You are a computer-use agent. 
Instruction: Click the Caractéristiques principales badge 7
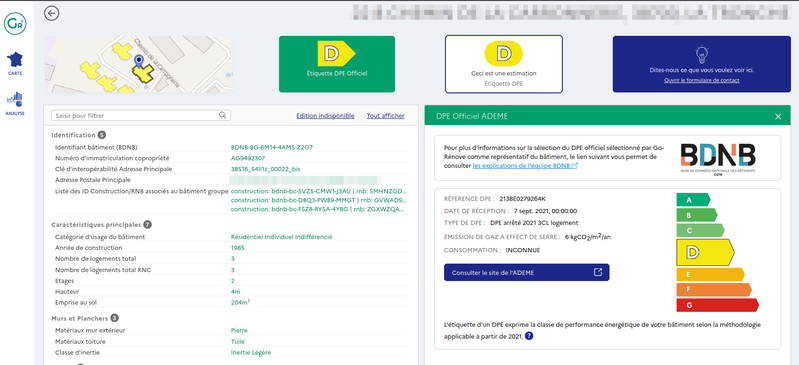coord(147,224)
